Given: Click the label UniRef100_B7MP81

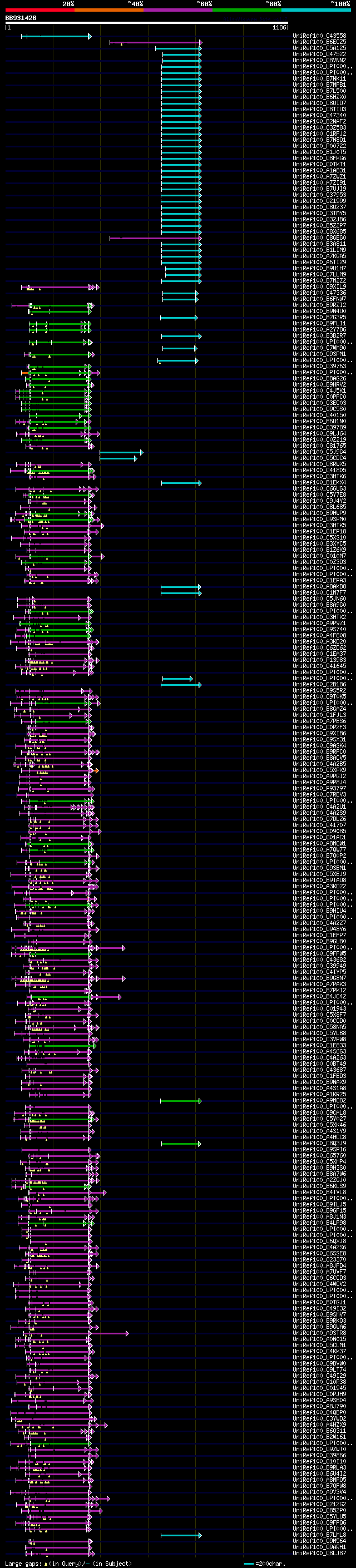Looking at the screenshot, I should coord(319,85).
